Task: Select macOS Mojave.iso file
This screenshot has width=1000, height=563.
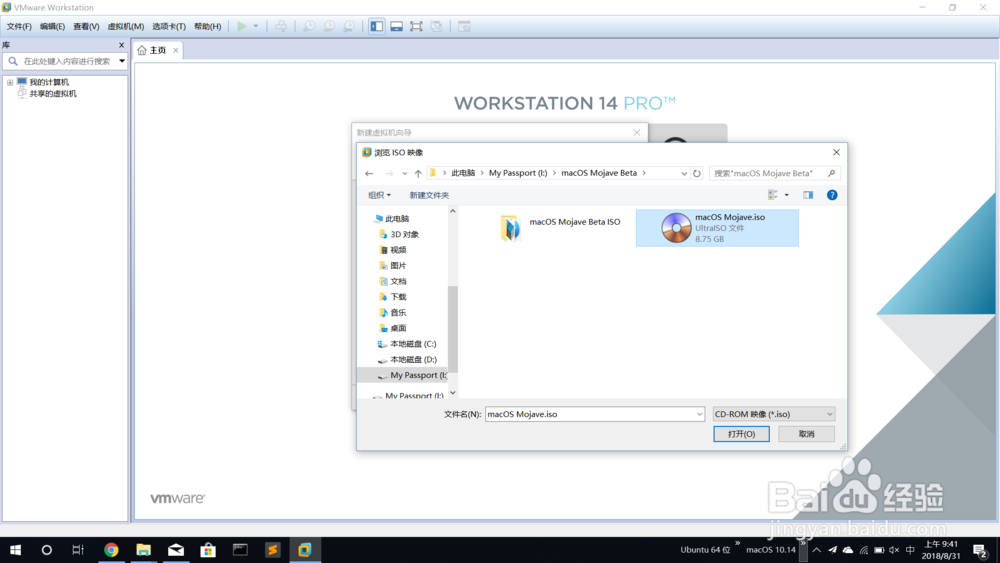Action: [x=717, y=228]
